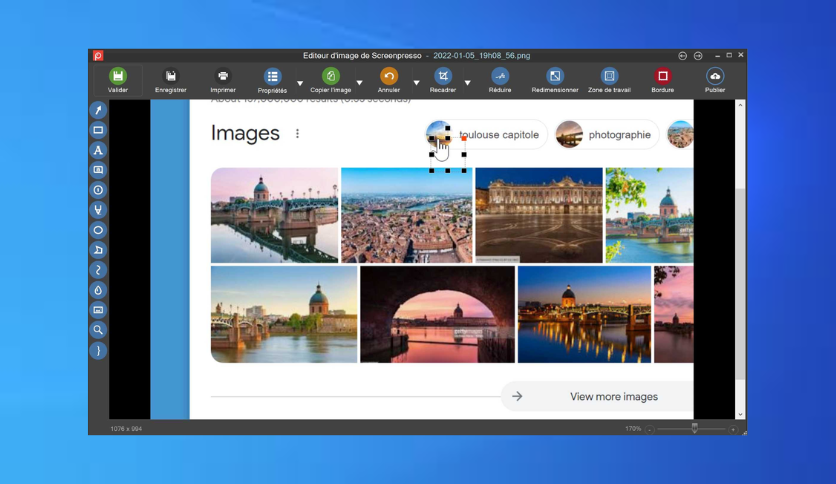Select the curly brace tool

click(98, 350)
